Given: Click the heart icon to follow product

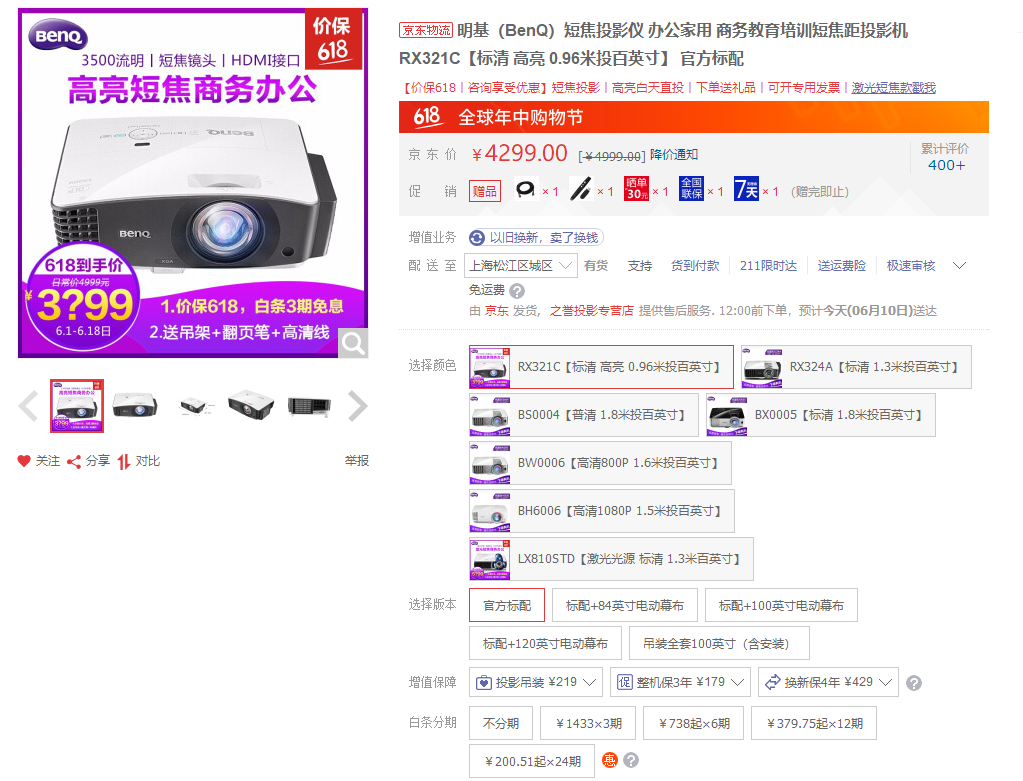Looking at the screenshot, I should pos(24,461).
